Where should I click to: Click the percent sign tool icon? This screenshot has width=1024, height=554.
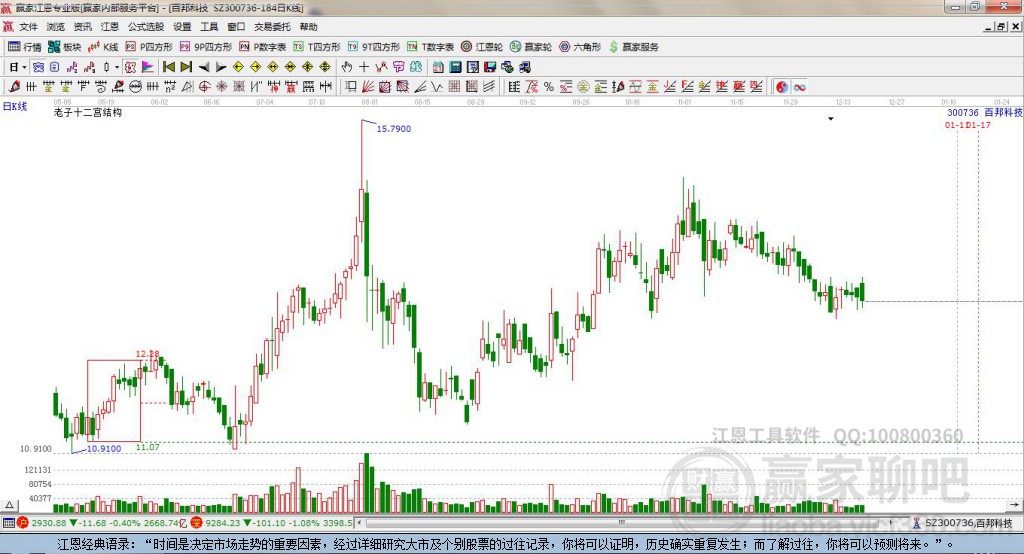point(549,87)
